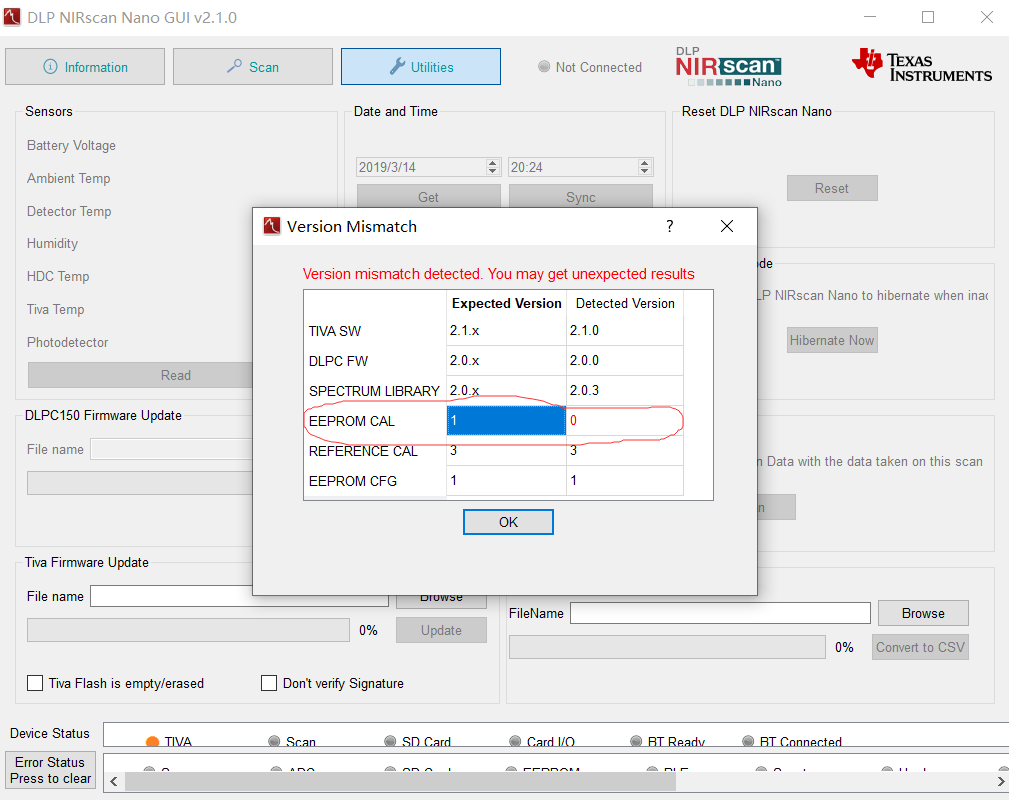Viewport: 1009px width, 800px height.
Task: Click the Card I/O status indicator
Action: (515, 742)
